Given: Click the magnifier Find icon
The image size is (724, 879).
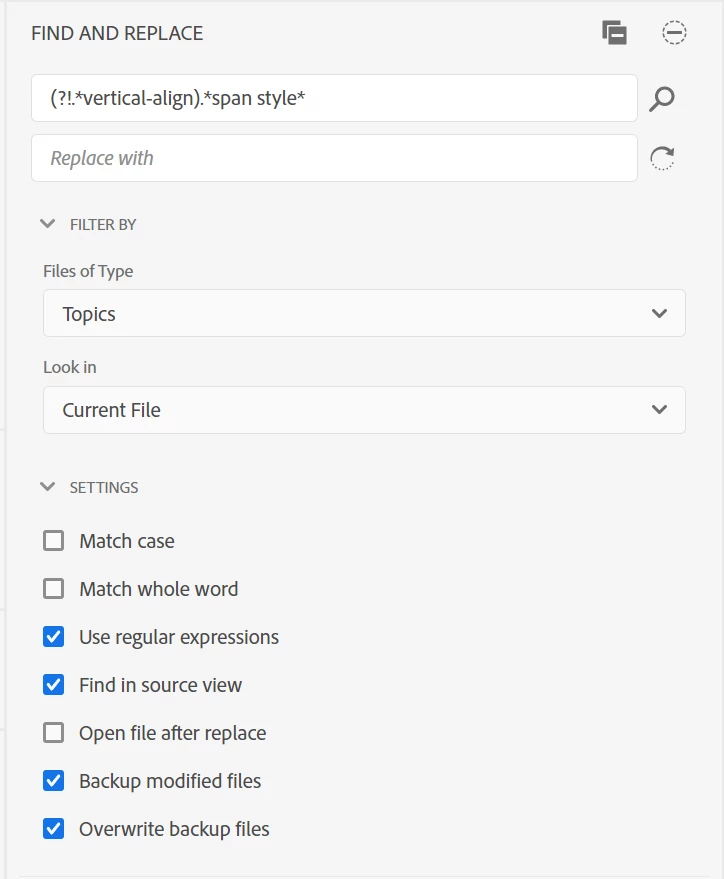Looking at the screenshot, I should pos(662,99).
